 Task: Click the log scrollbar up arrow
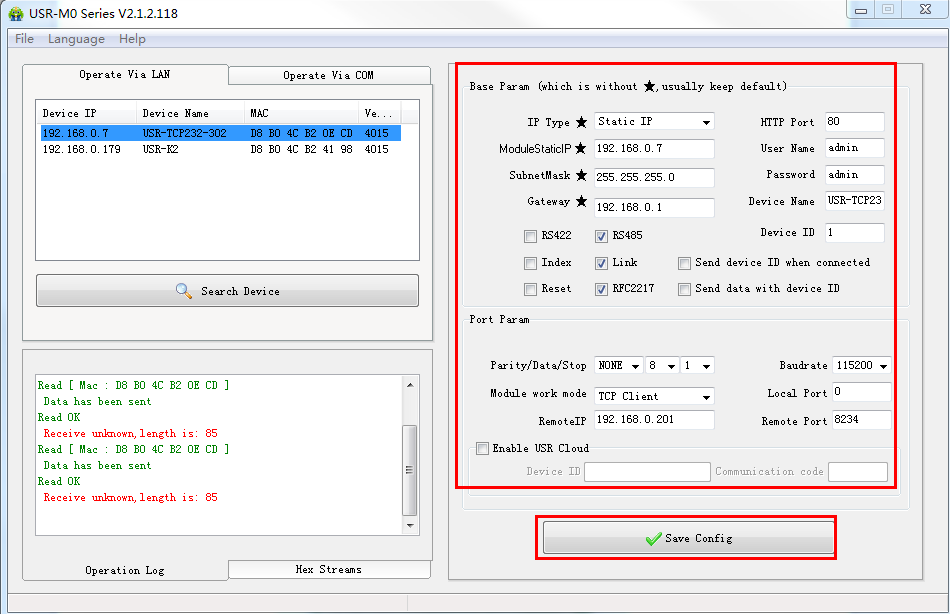410,385
